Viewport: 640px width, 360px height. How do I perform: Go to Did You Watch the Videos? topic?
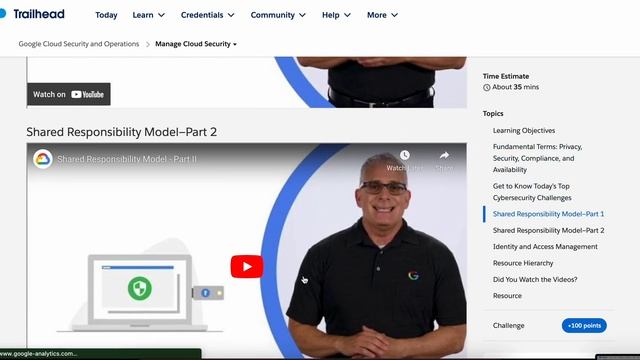[535, 279]
